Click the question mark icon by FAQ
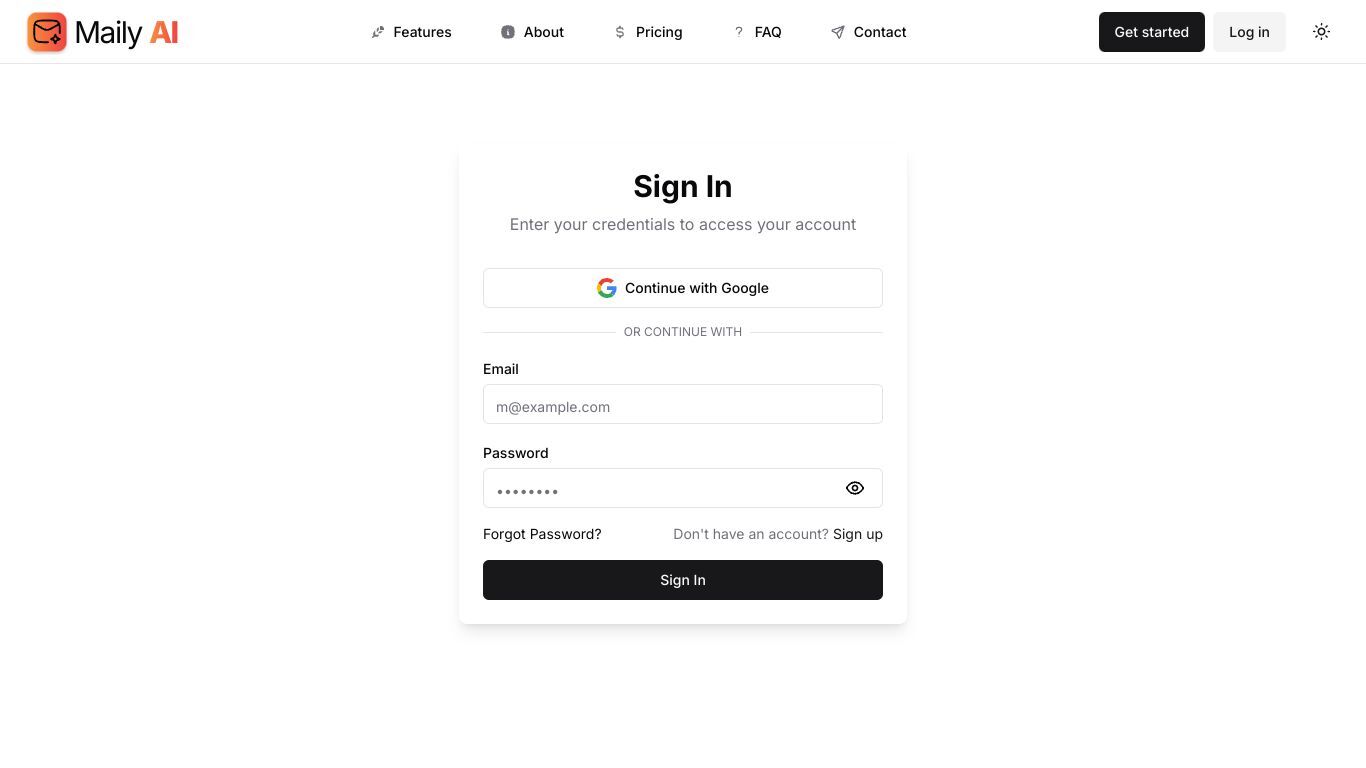This screenshot has width=1366, height=768. coord(739,32)
